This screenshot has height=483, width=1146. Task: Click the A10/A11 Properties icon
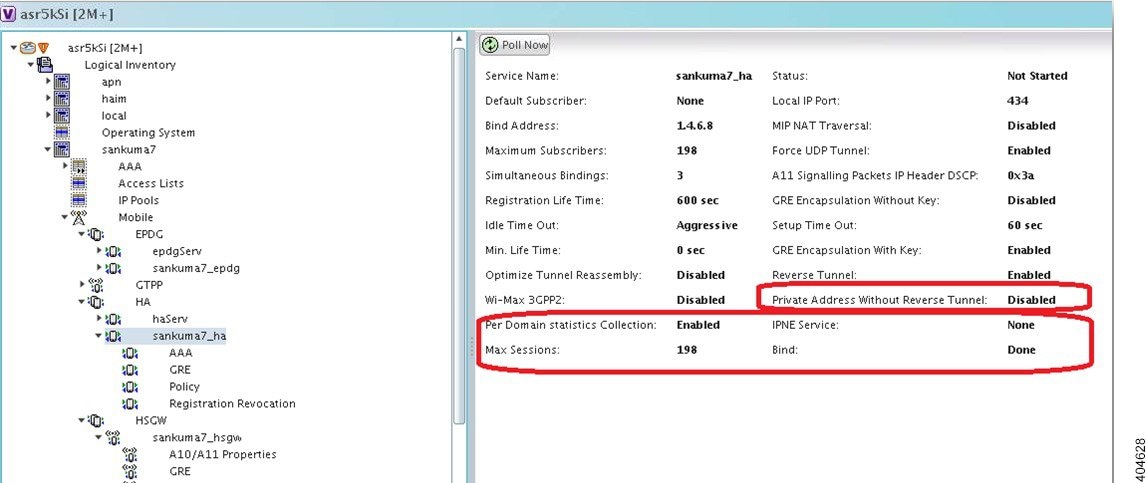point(130,454)
